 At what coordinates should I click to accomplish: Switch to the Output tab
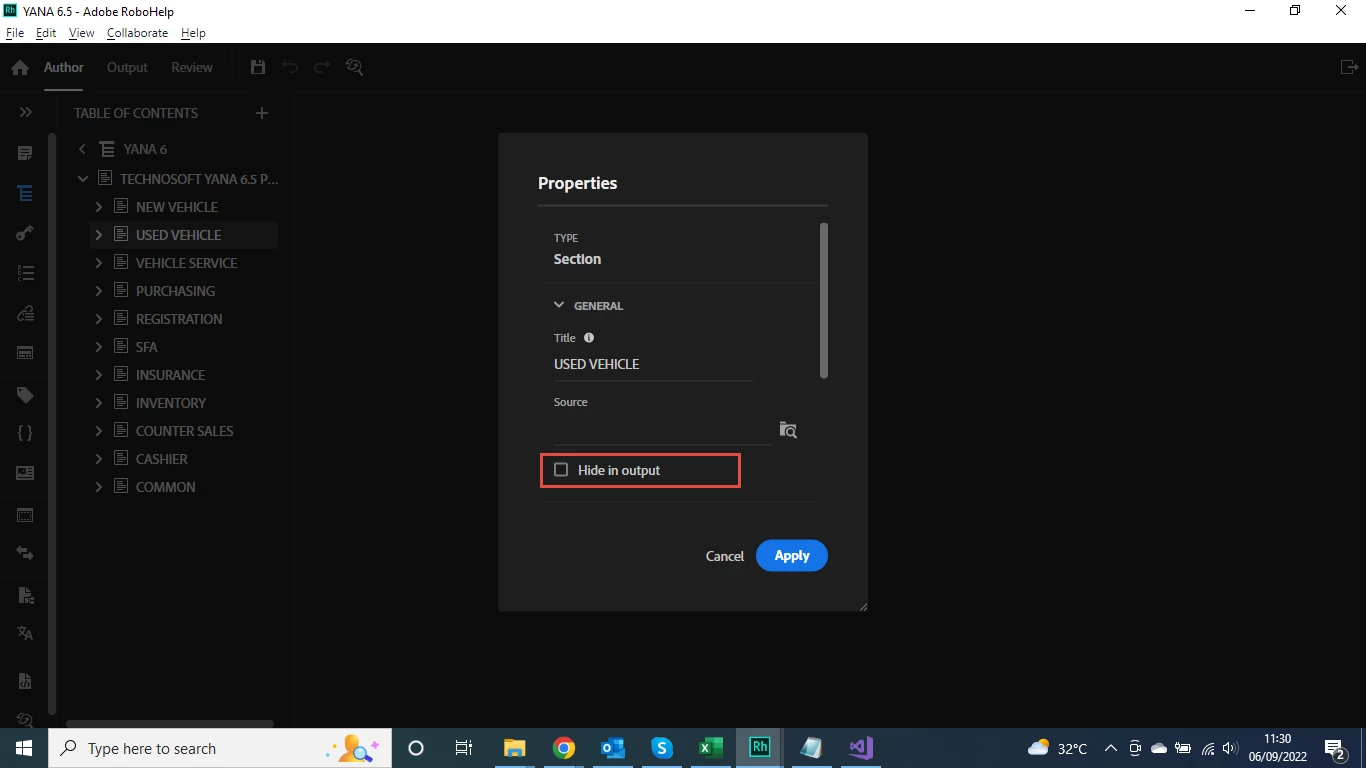click(127, 67)
